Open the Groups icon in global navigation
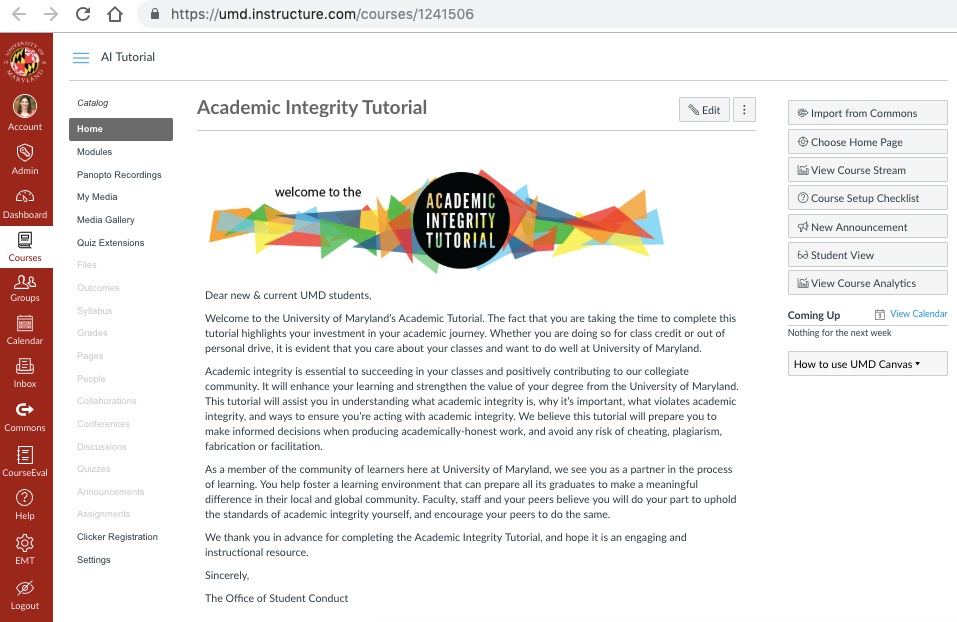 [x=25, y=282]
